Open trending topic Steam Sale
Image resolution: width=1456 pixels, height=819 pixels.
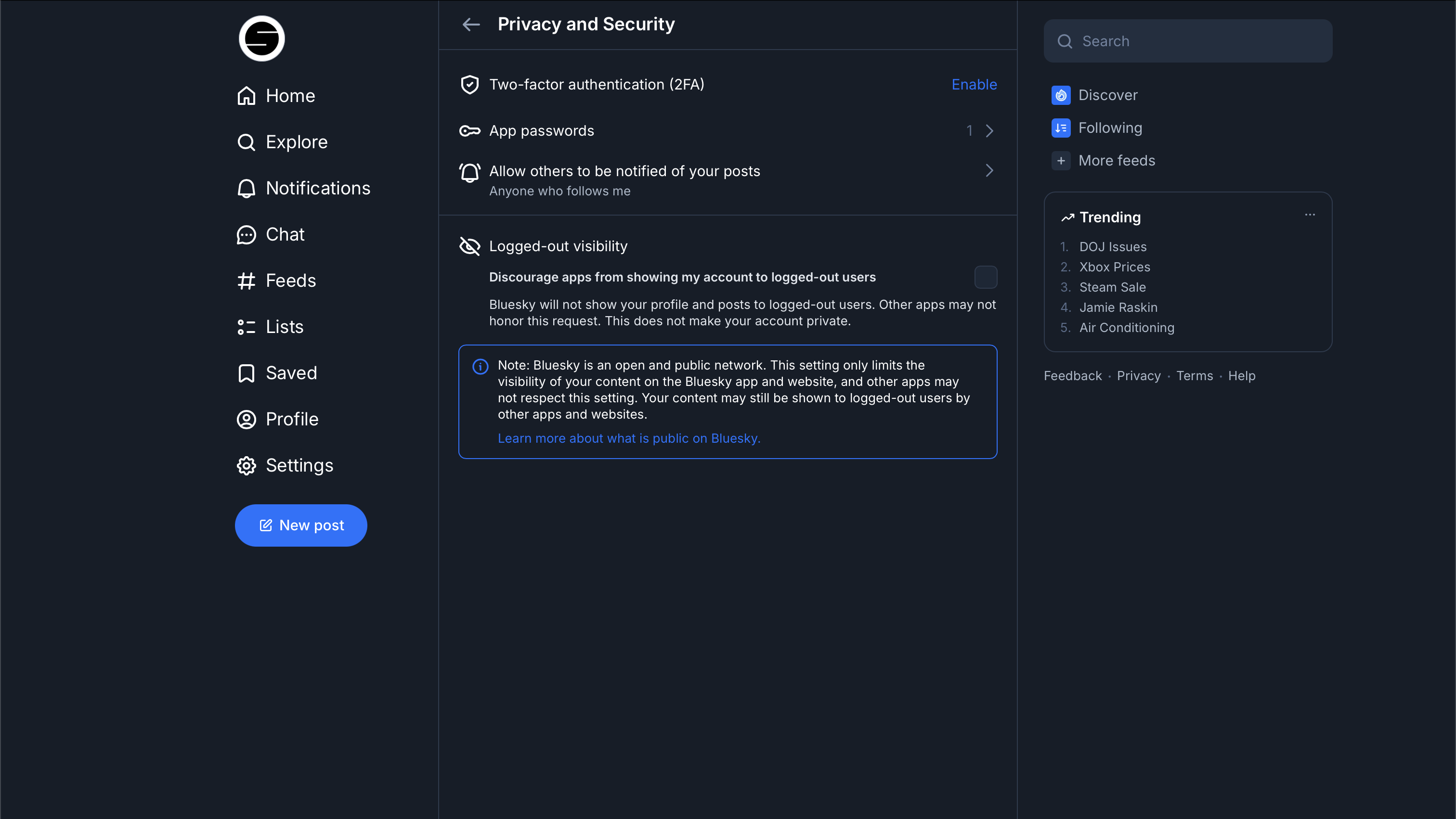1112,287
